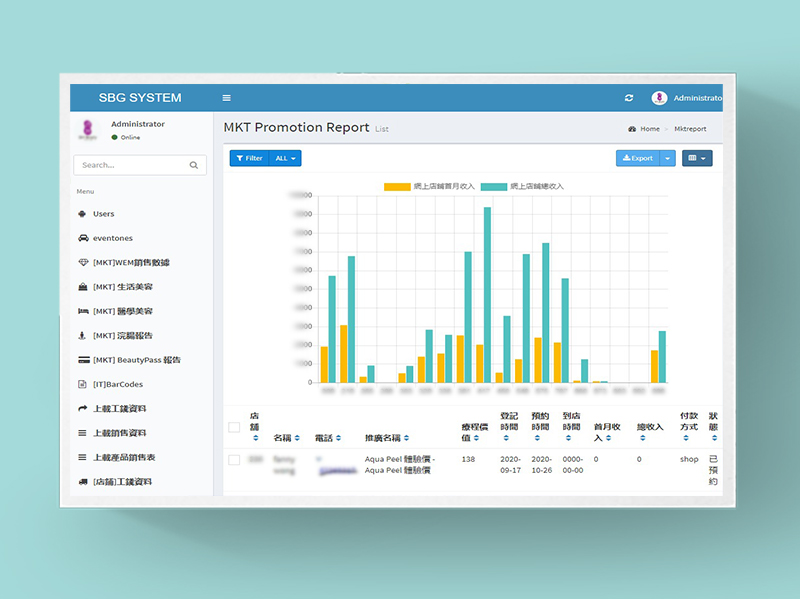Check the box for the Aqua Peel row

coord(234,460)
